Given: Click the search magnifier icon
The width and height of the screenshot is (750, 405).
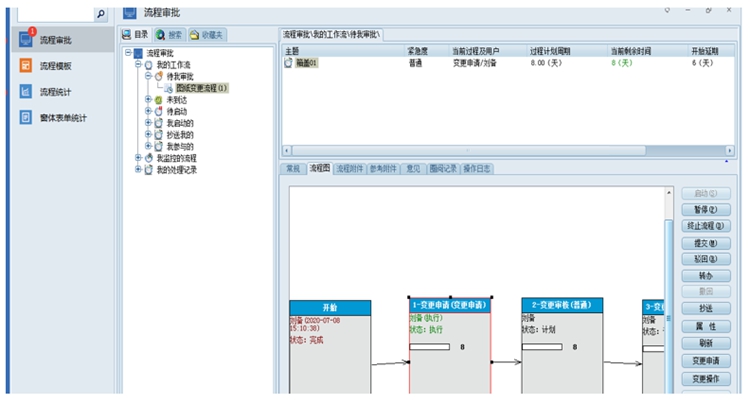Looking at the screenshot, I should click(100, 15).
